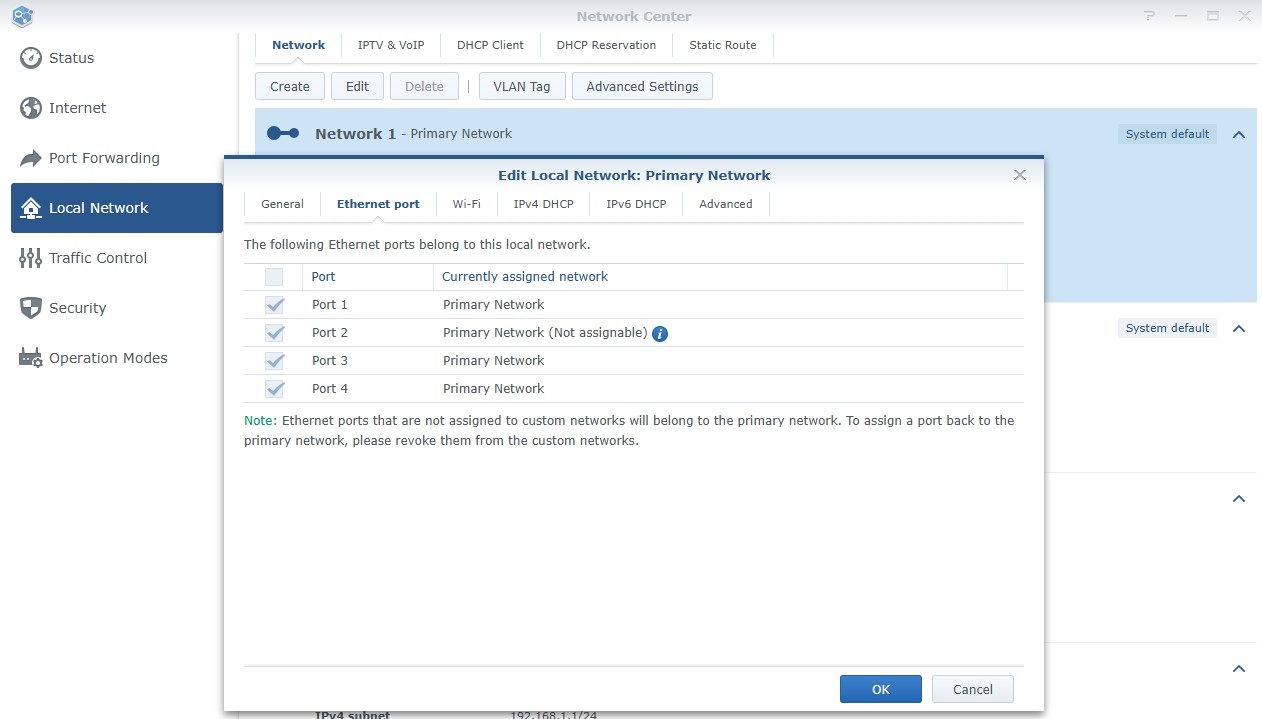Toggle the Port 1 checkbox
This screenshot has width=1262, height=719.
click(274, 305)
